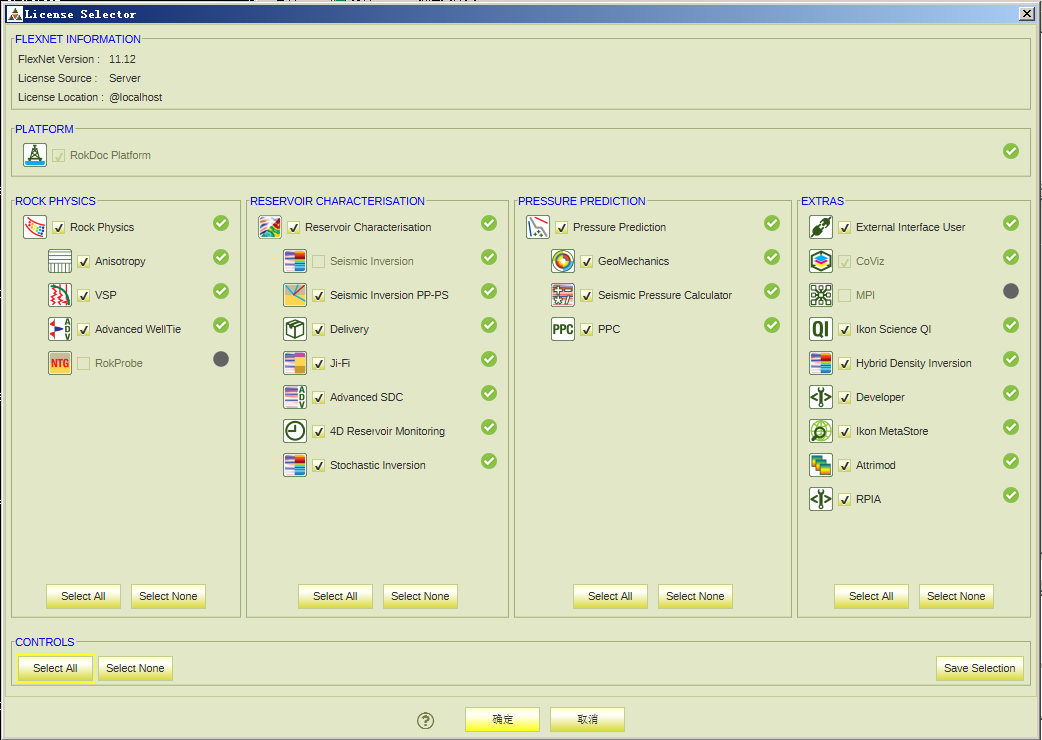Confirm with the 确定 button
Screen dimensions: 1042x740
[502, 719]
